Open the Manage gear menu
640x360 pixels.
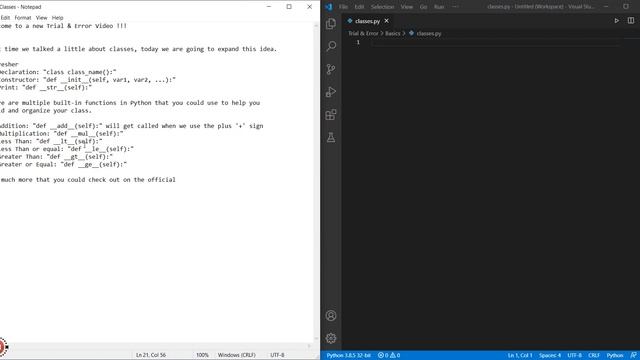click(331, 338)
